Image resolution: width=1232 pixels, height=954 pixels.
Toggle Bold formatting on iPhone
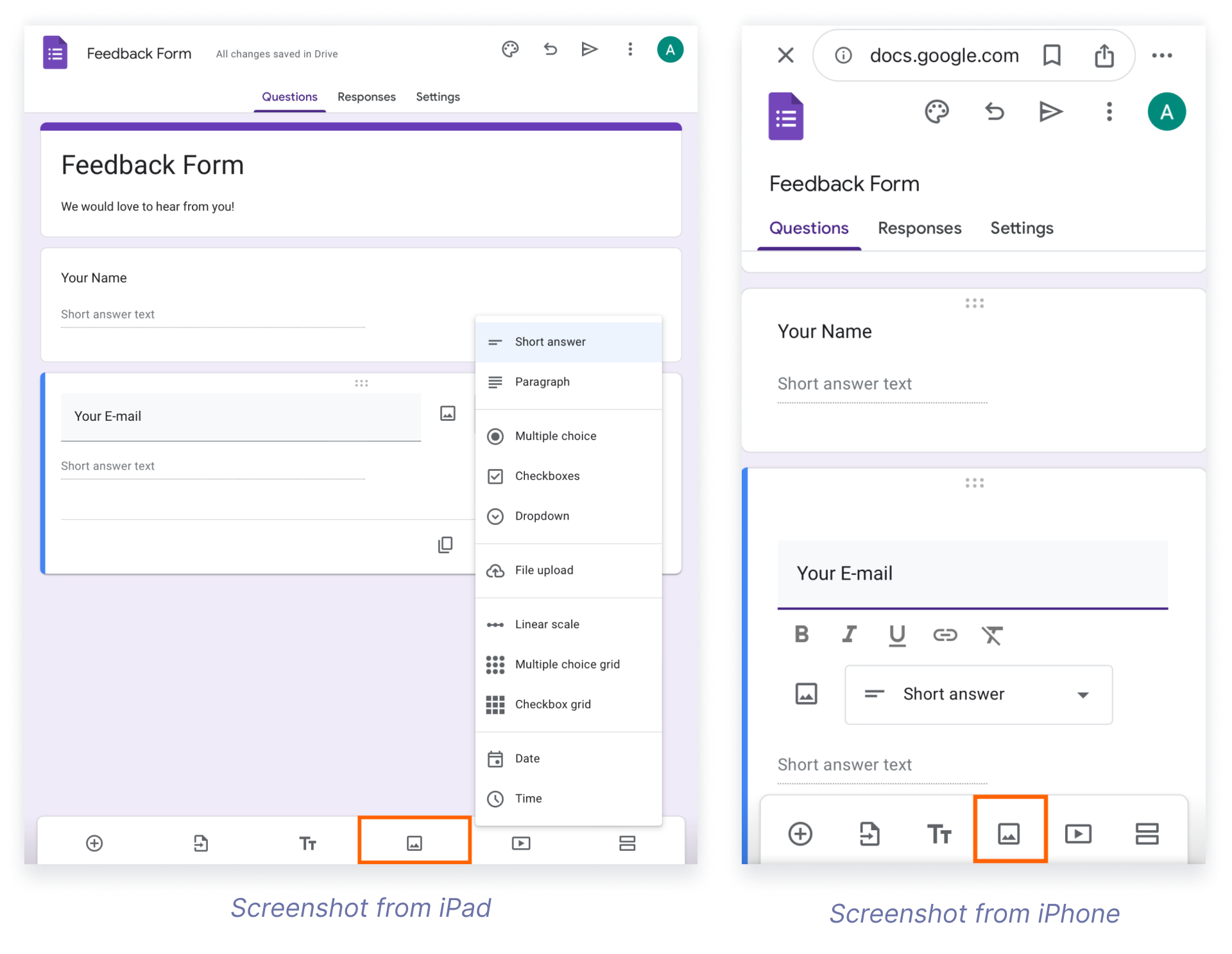click(801, 635)
